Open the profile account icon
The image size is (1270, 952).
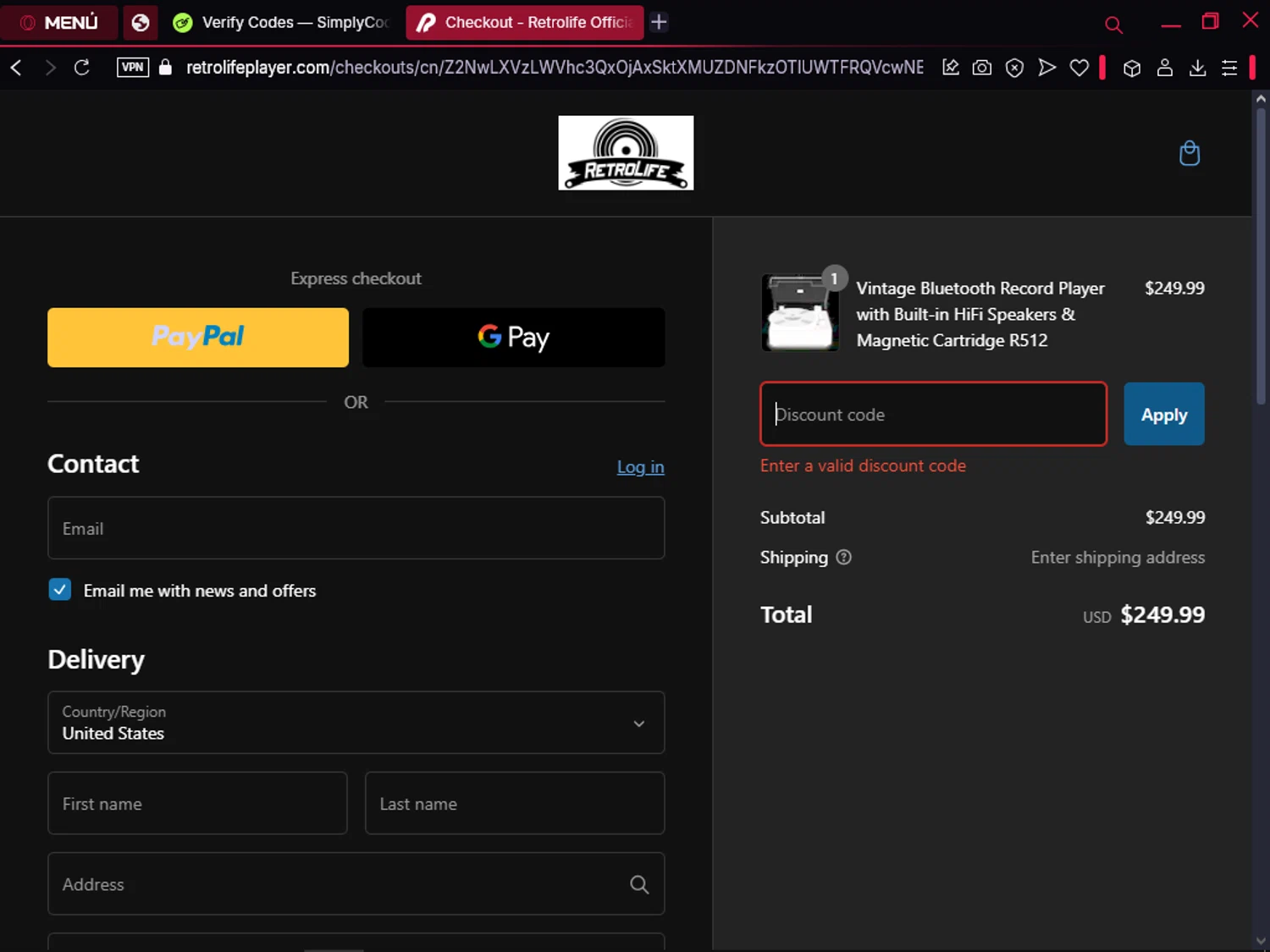point(1165,68)
